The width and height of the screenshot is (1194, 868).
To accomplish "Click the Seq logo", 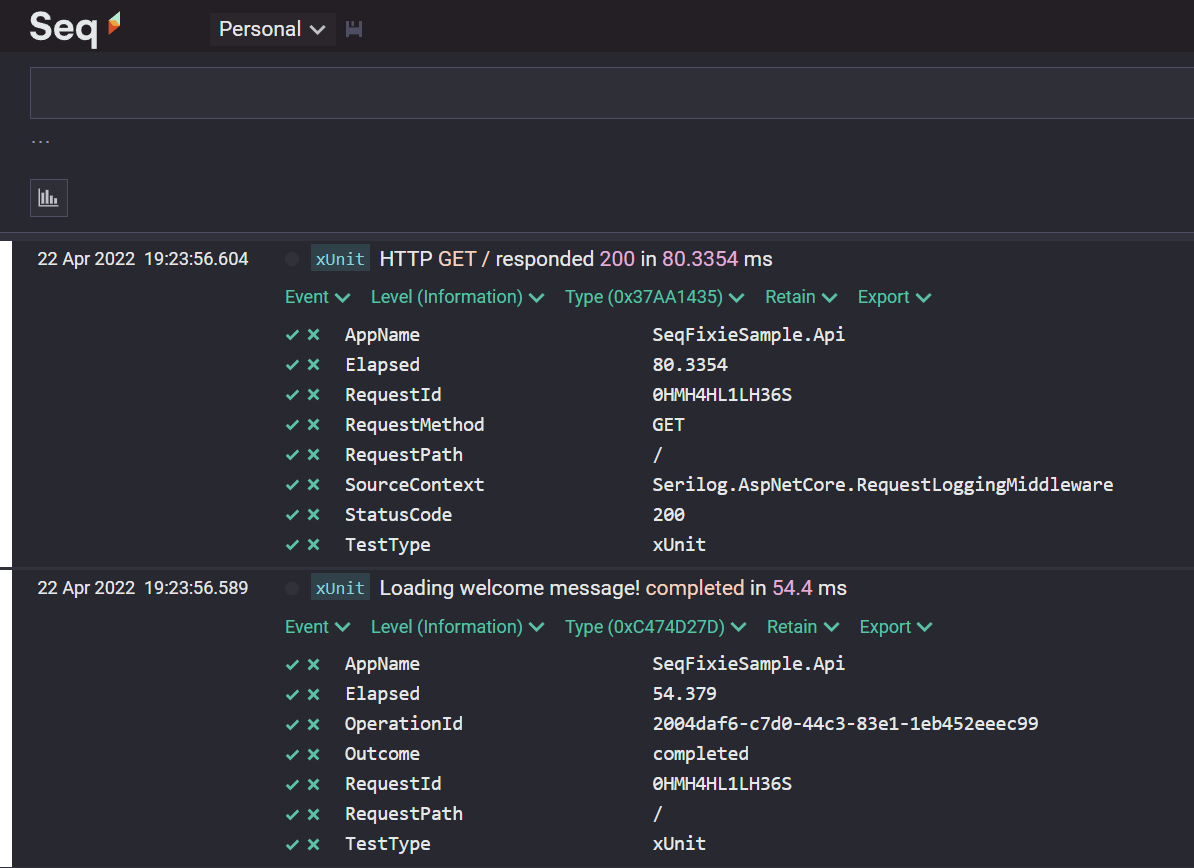I will 75,29.
